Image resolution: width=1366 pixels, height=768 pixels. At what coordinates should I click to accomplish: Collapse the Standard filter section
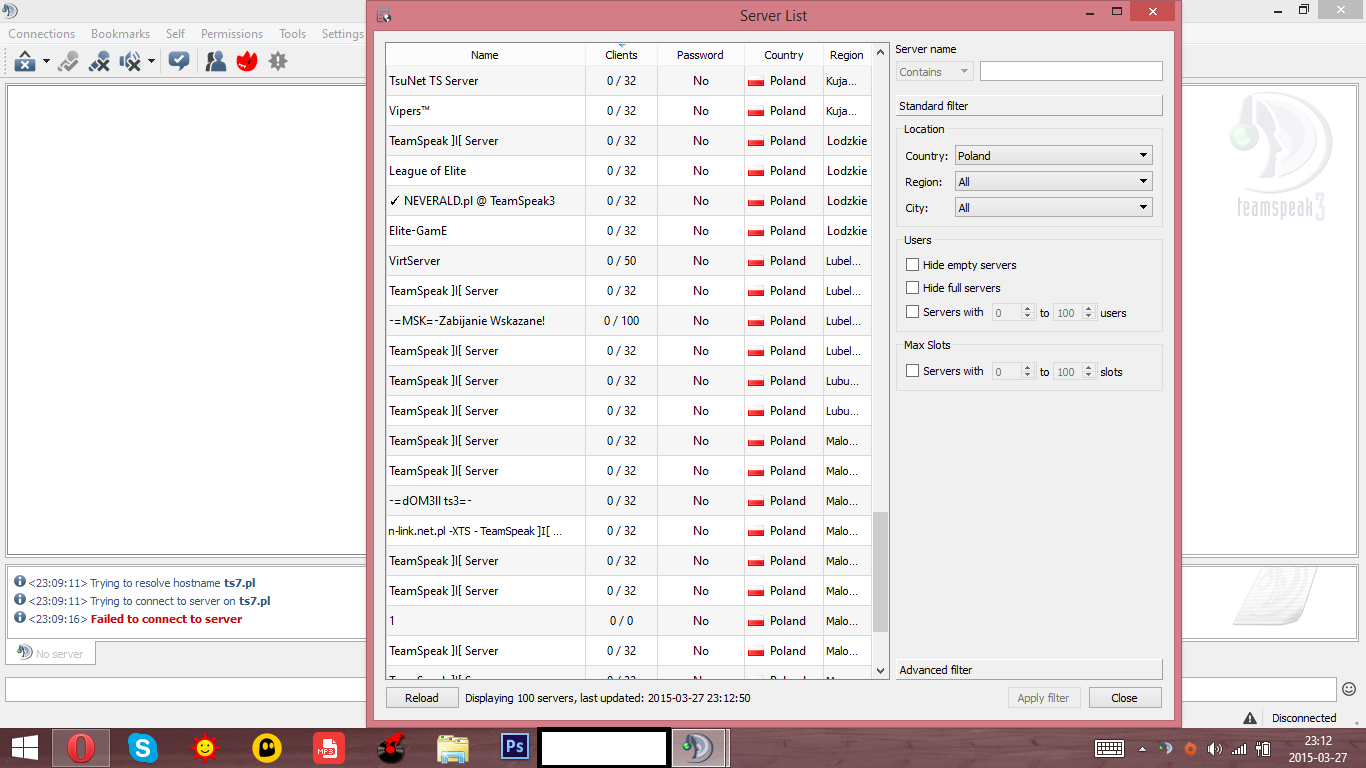tap(1029, 106)
